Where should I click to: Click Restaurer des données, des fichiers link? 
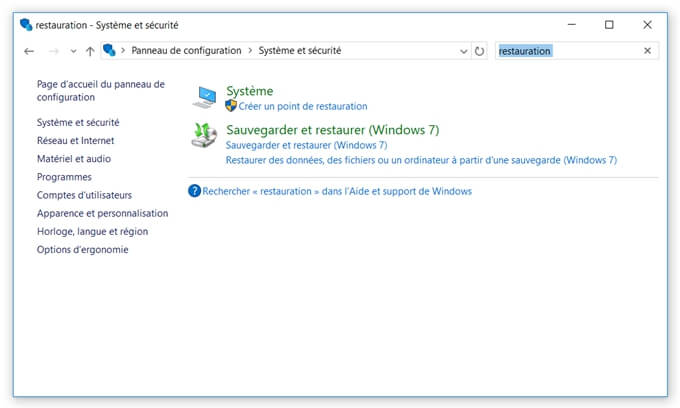pyautogui.click(x=421, y=160)
